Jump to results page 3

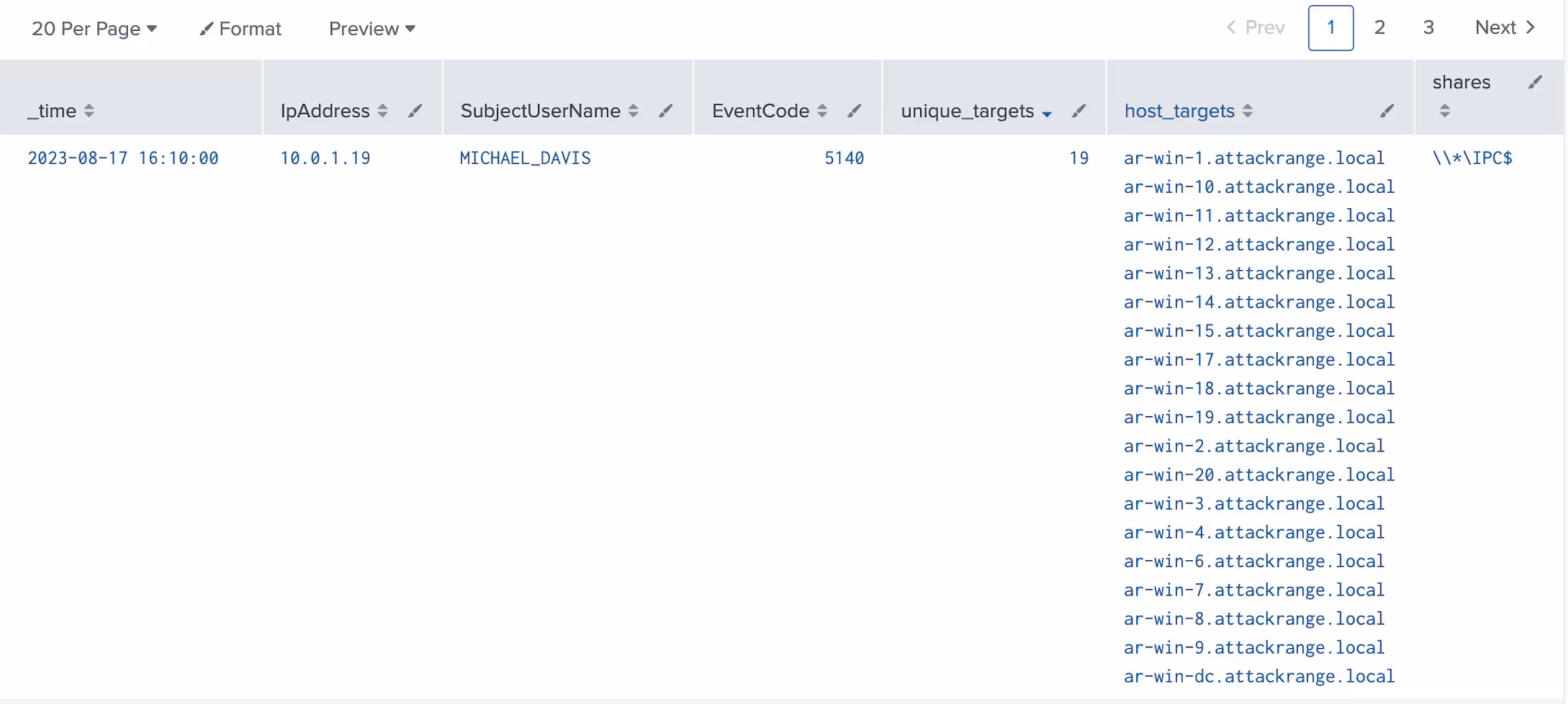pyautogui.click(x=1428, y=28)
